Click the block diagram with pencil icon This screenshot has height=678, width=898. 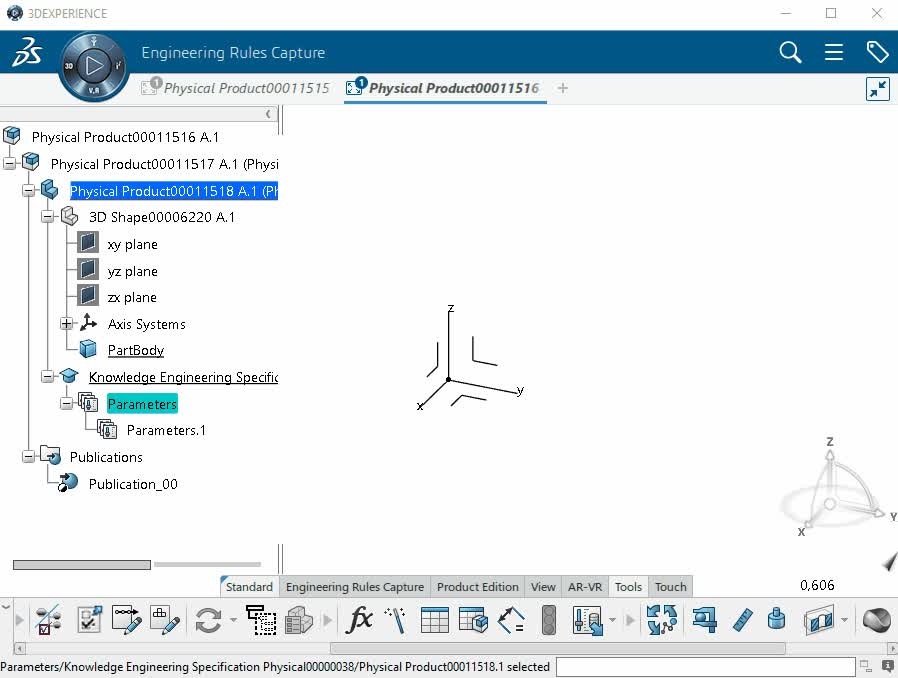[165, 620]
